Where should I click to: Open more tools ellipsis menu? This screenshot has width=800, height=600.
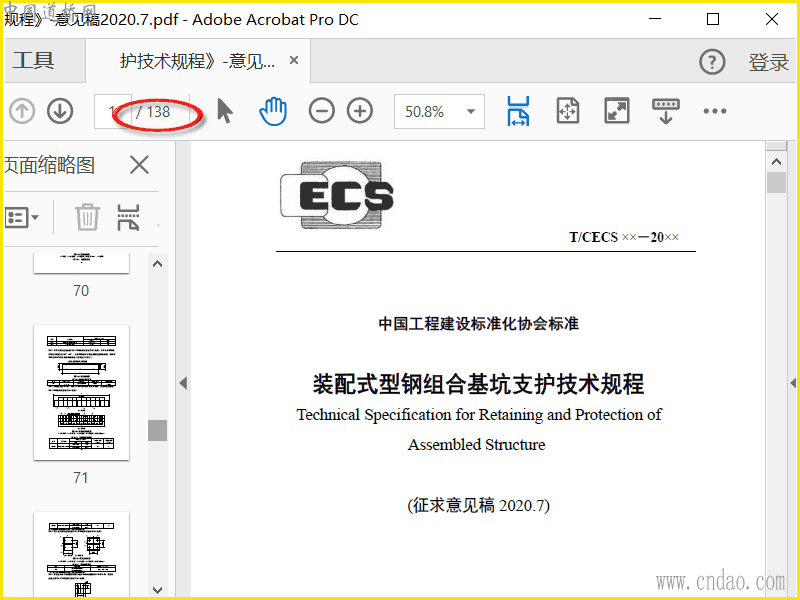[x=714, y=111]
